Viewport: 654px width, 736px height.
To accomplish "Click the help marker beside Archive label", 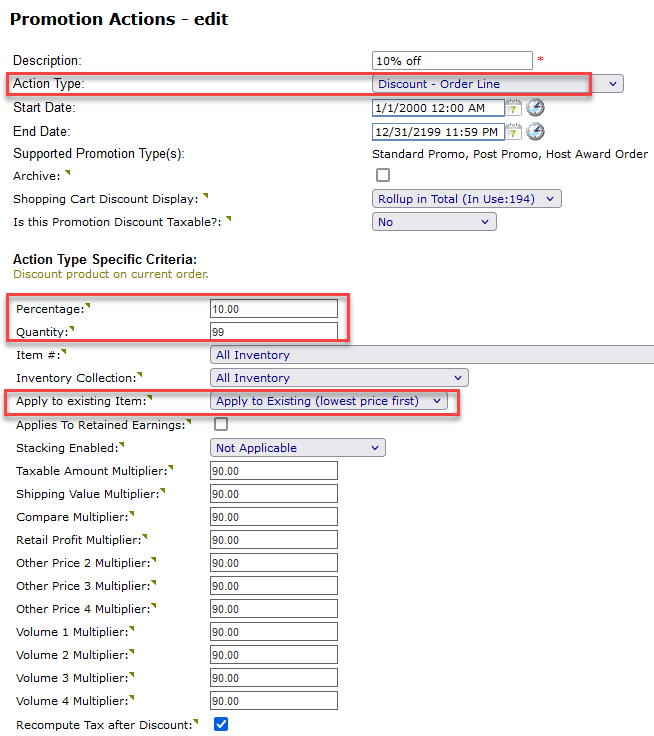I will pyautogui.click(x=67, y=172).
